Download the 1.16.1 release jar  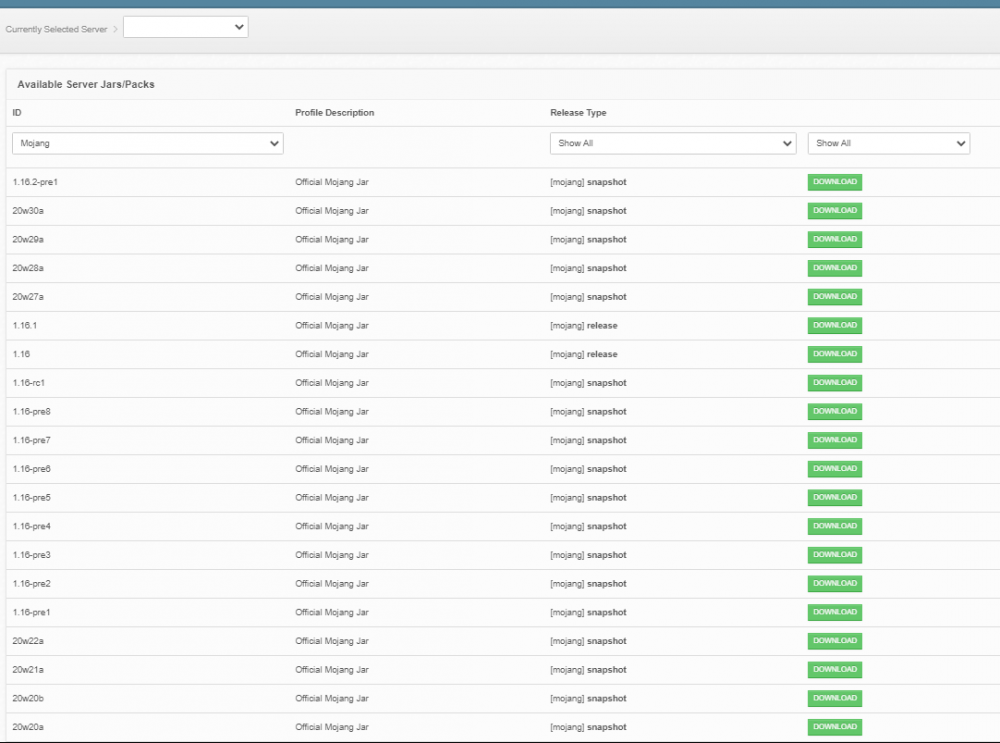click(x=835, y=326)
